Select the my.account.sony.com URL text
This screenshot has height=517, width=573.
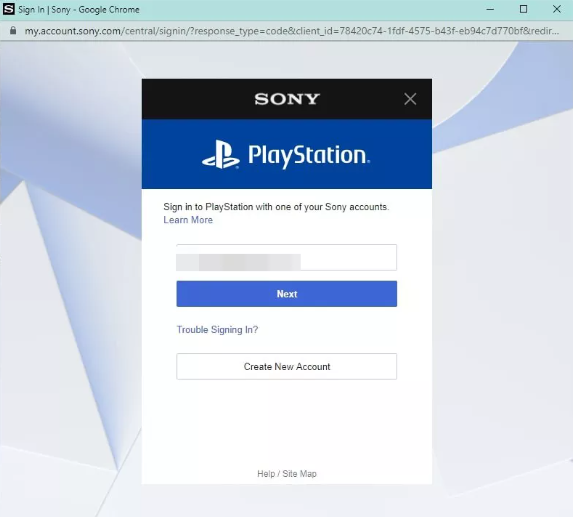tap(292, 31)
